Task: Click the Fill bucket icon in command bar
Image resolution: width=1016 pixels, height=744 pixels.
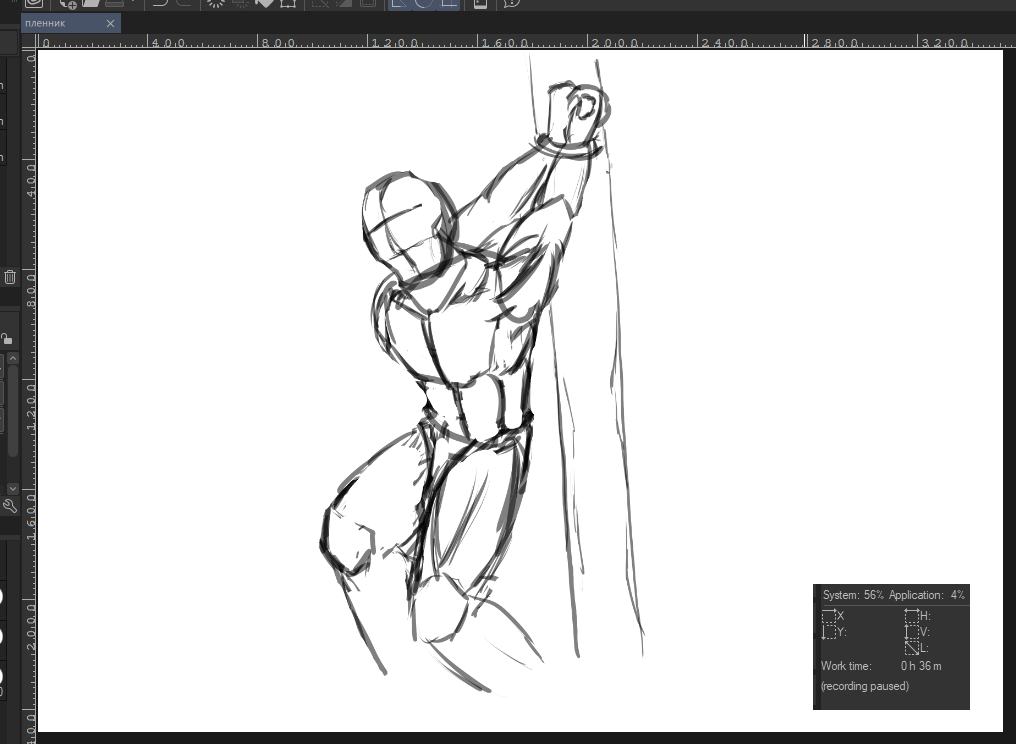Action: click(x=264, y=3)
